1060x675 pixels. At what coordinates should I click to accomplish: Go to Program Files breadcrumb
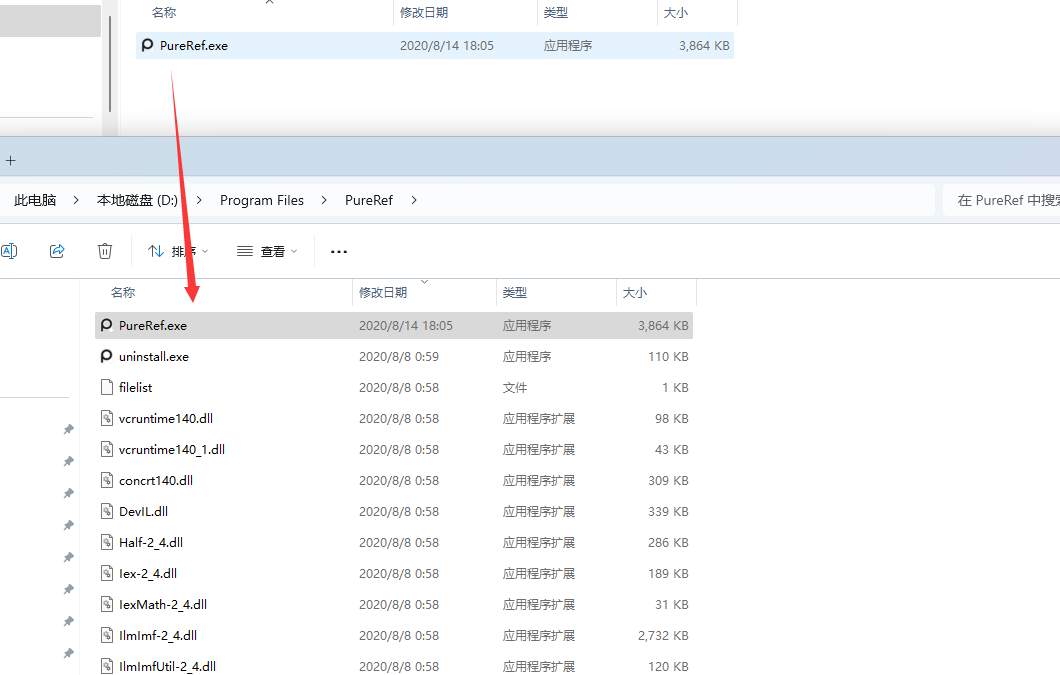point(262,200)
